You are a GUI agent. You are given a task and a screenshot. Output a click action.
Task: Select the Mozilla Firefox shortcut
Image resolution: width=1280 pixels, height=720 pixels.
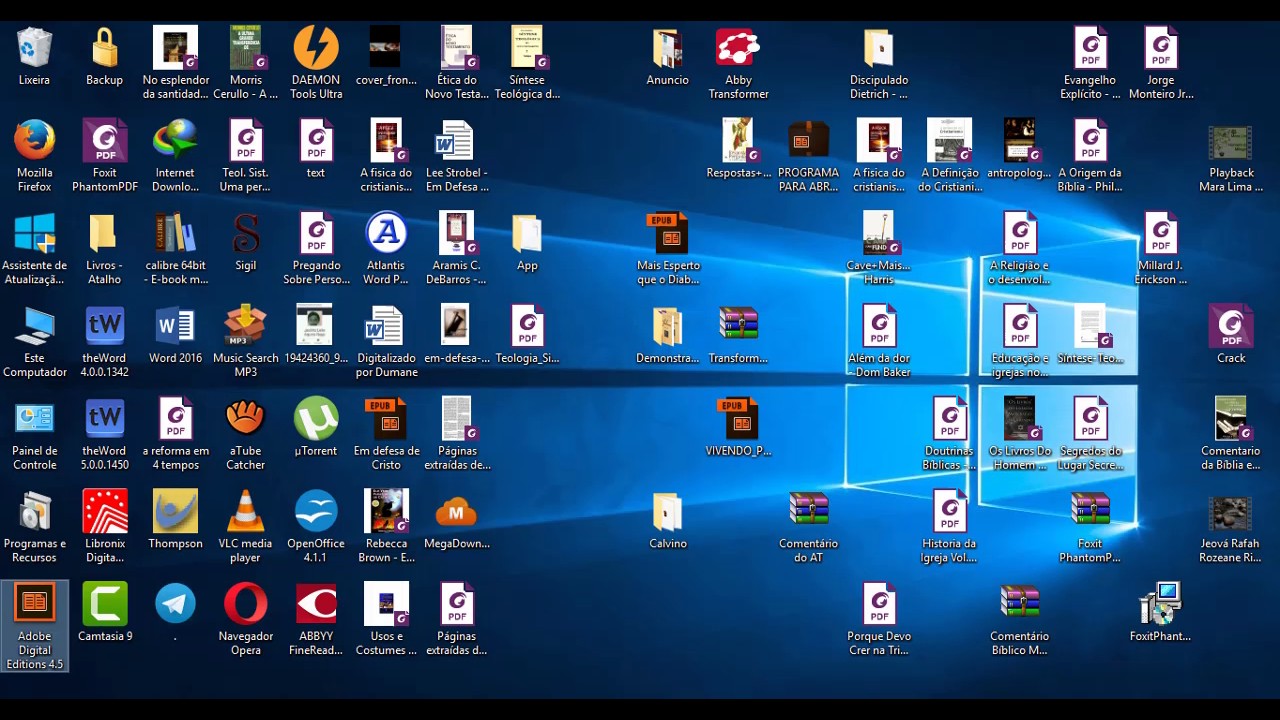[x=34, y=141]
